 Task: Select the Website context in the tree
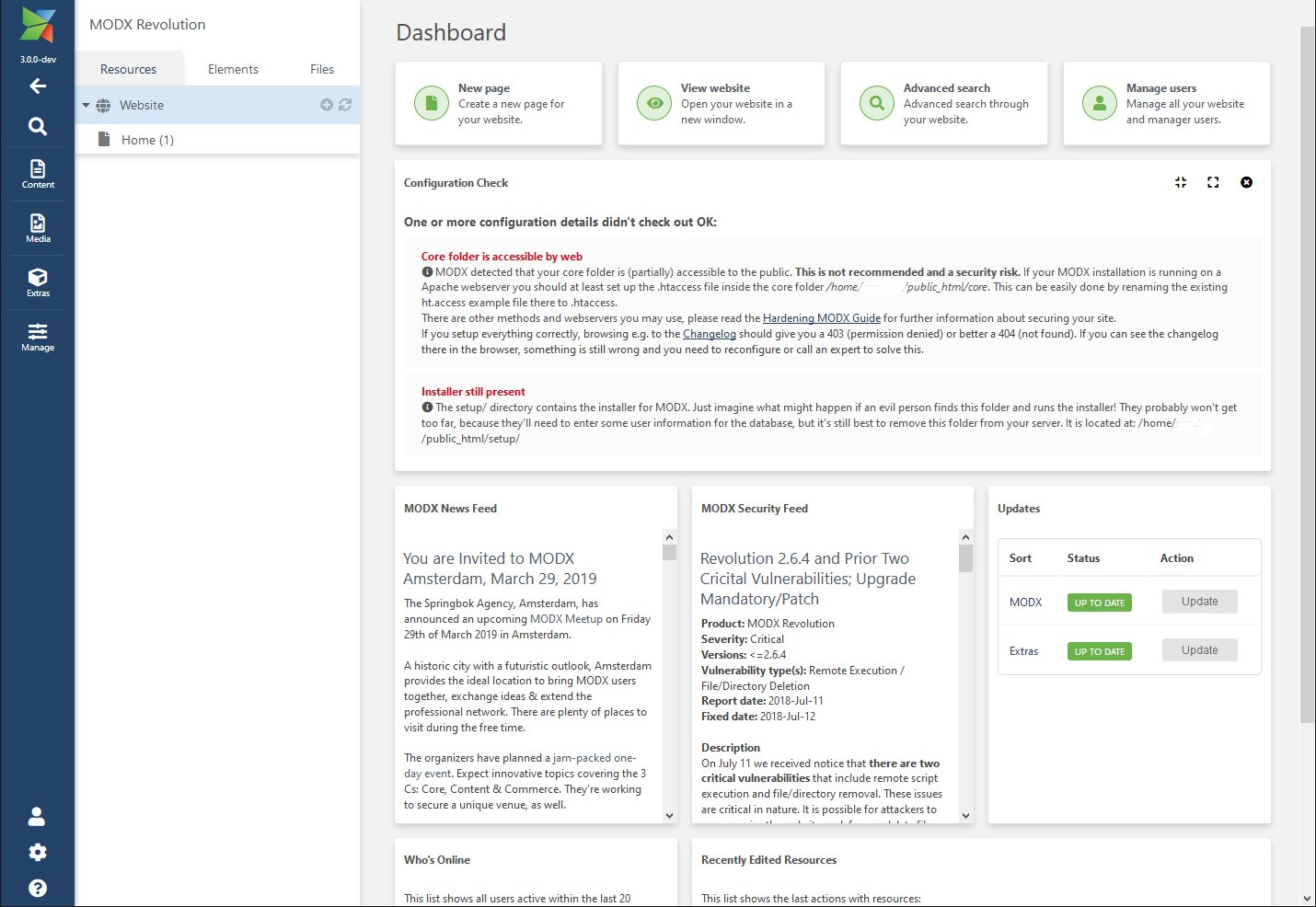142,106
